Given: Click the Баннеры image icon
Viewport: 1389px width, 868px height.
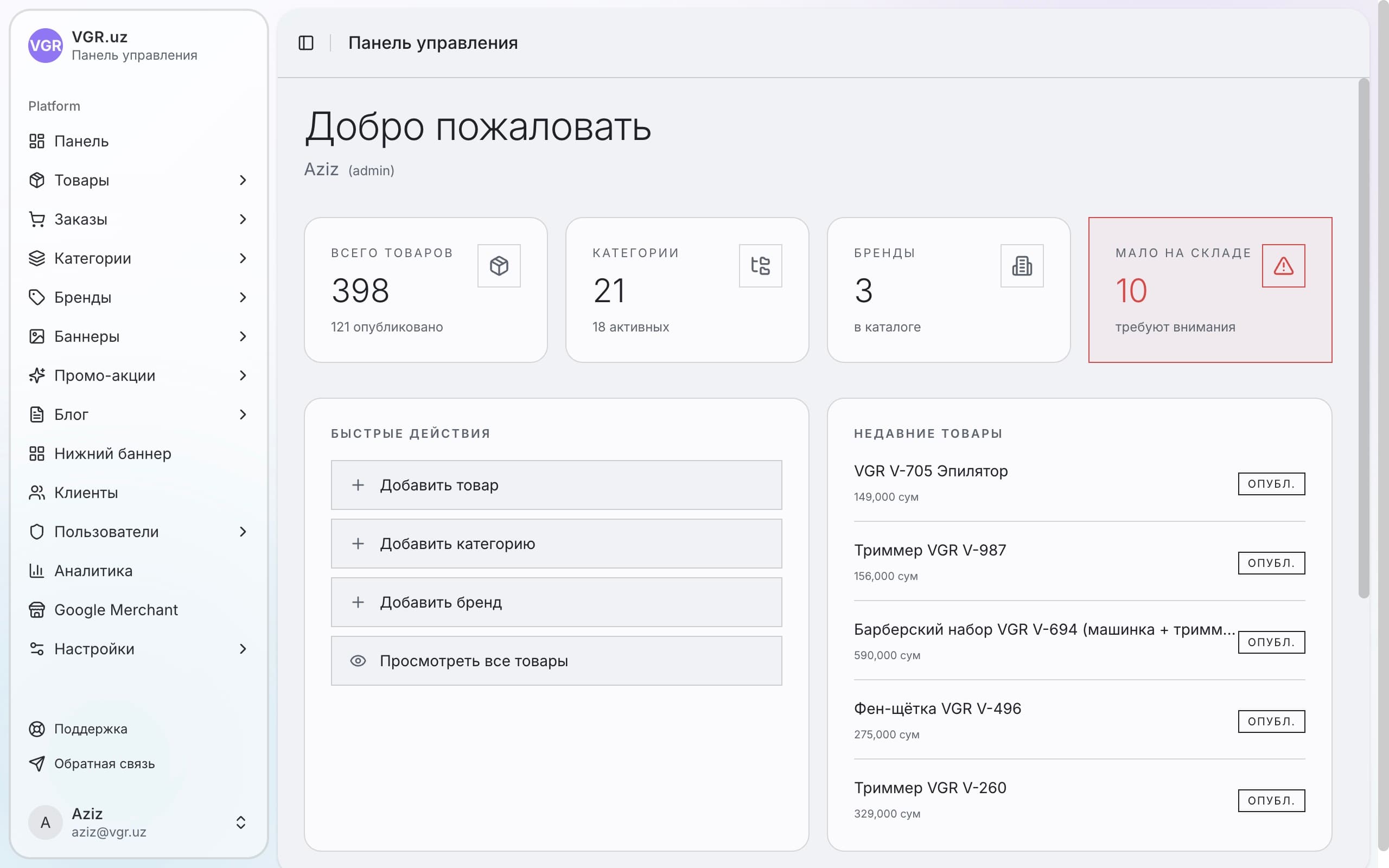Looking at the screenshot, I should (37, 336).
